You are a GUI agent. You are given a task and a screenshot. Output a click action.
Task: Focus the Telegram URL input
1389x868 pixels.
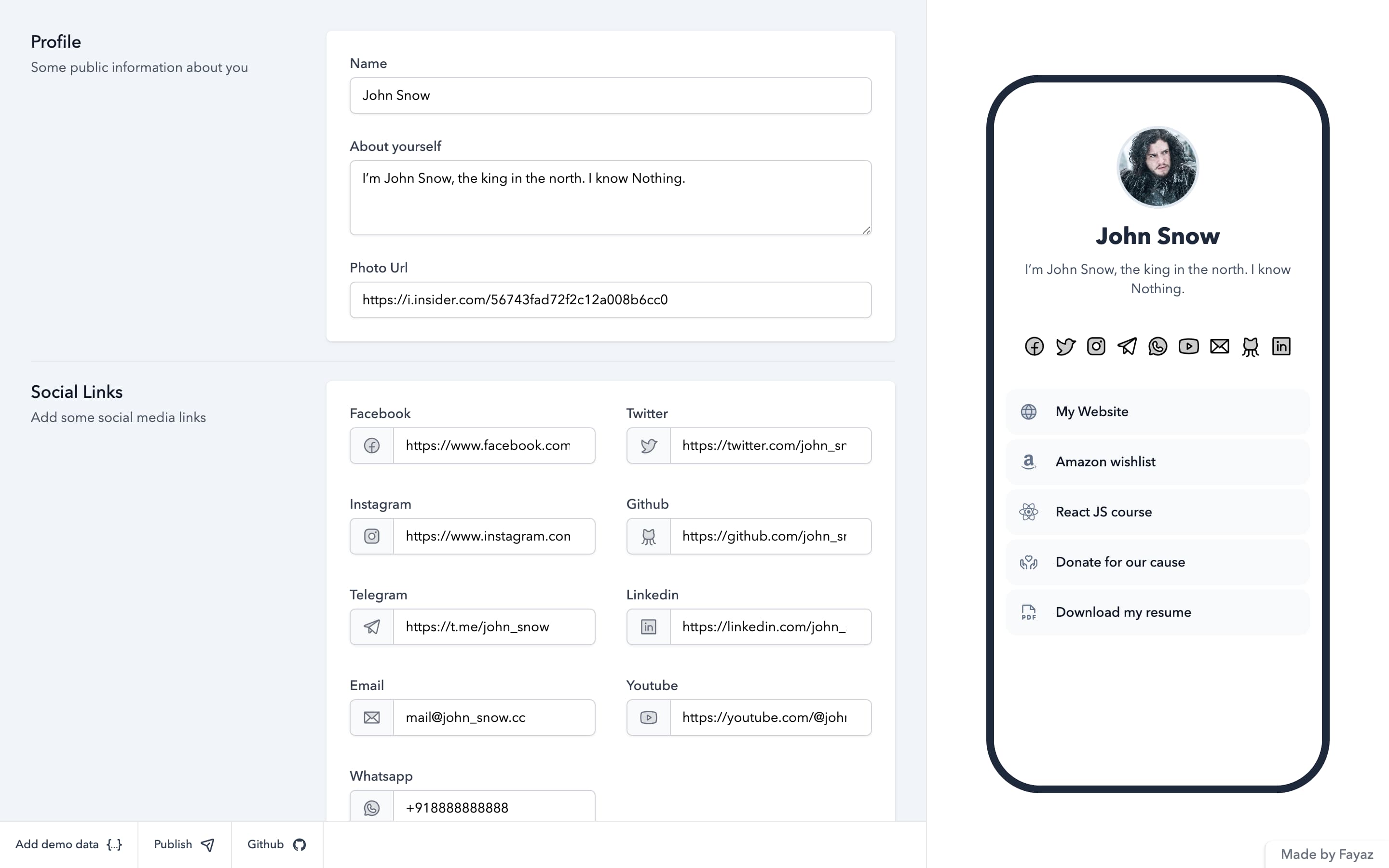[494, 627]
